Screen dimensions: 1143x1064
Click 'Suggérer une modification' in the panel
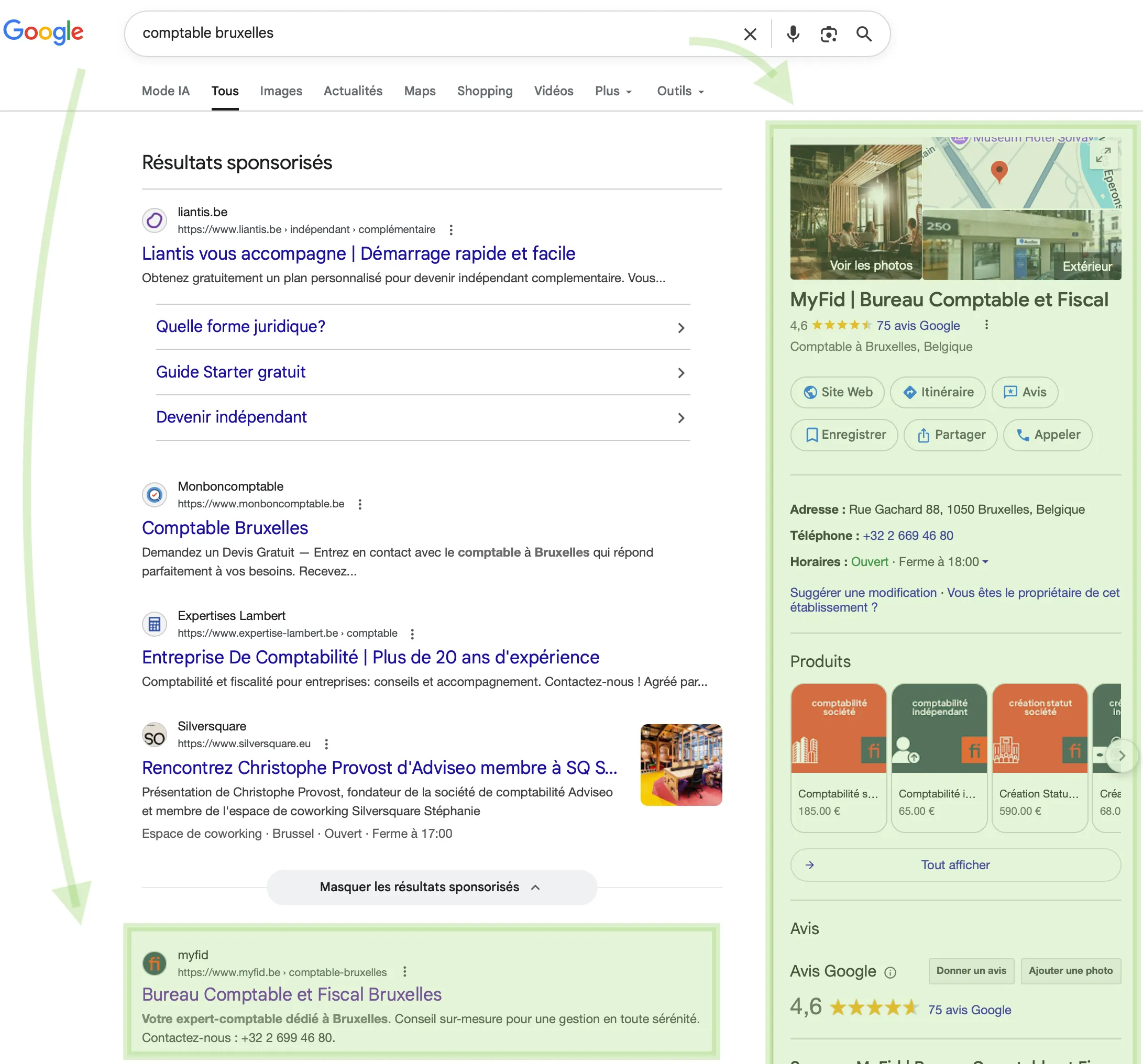point(862,593)
